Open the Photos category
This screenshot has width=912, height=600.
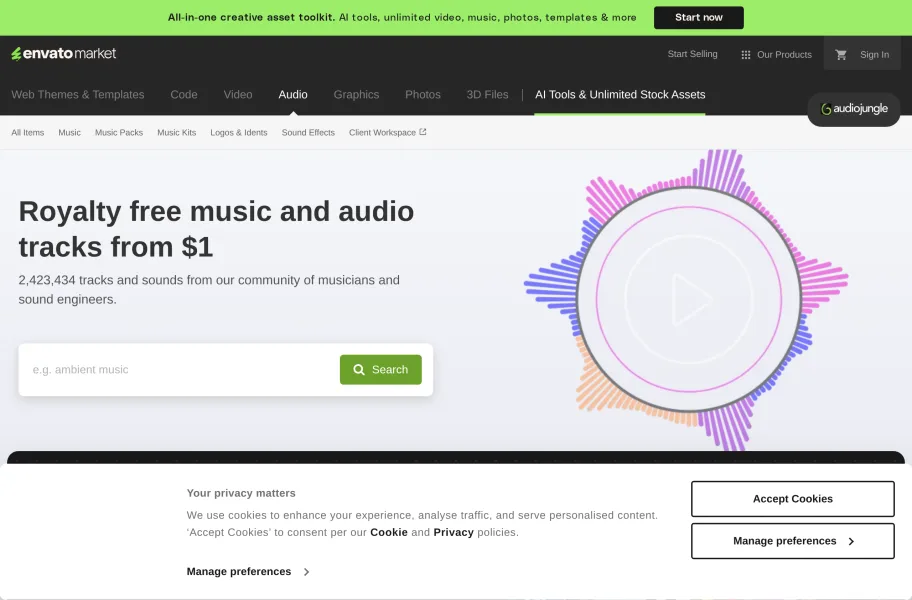[x=423, y=94]
